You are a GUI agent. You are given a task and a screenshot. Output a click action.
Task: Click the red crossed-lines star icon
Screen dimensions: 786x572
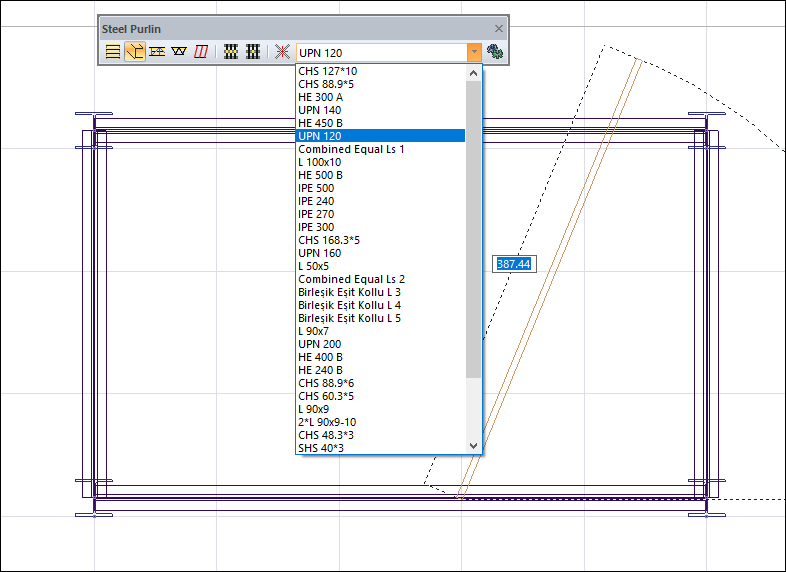tap(282, 51)
